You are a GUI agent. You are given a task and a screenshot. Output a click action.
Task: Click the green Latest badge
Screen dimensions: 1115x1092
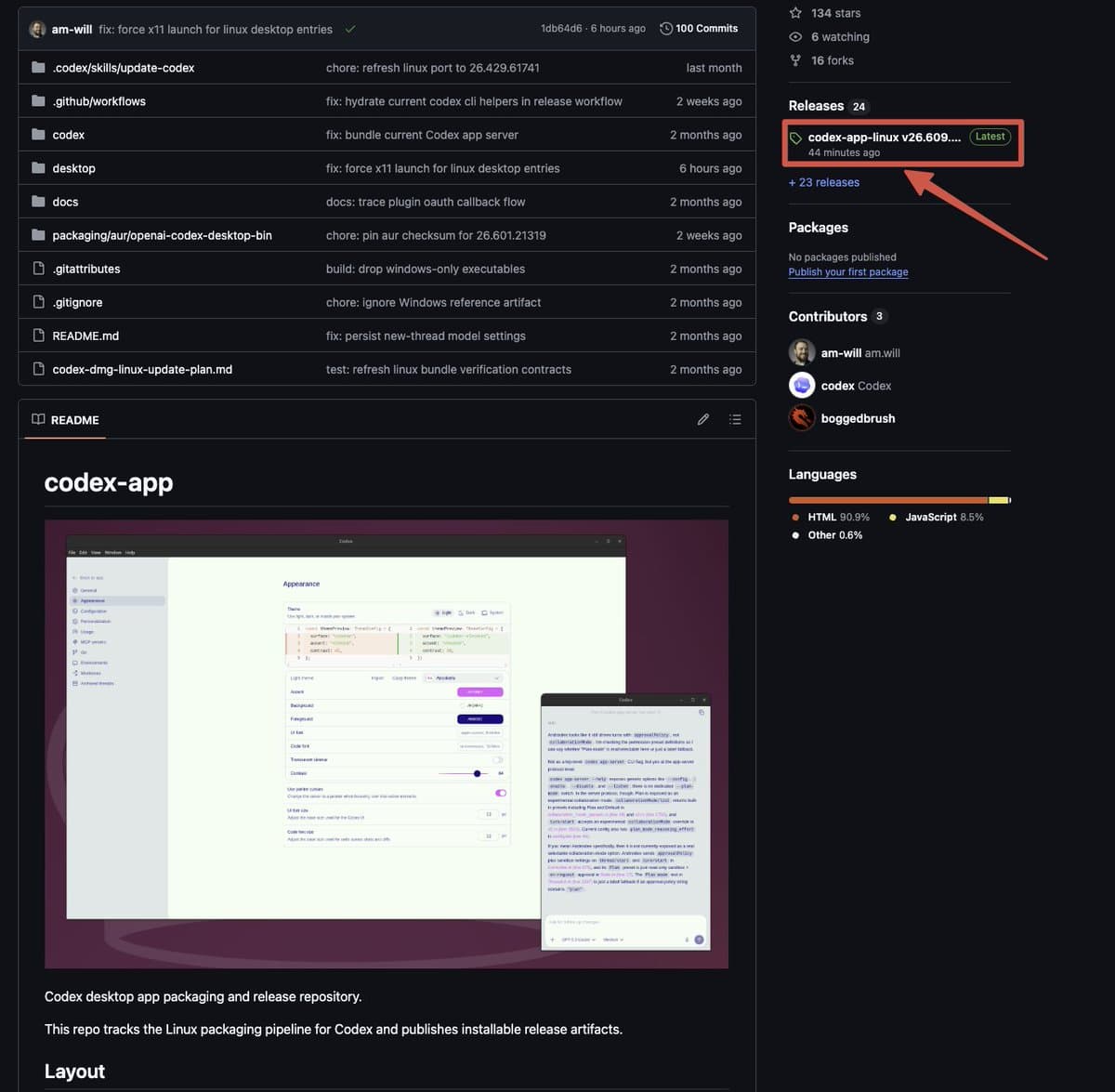pyautogui.click(x=990, y=137)
